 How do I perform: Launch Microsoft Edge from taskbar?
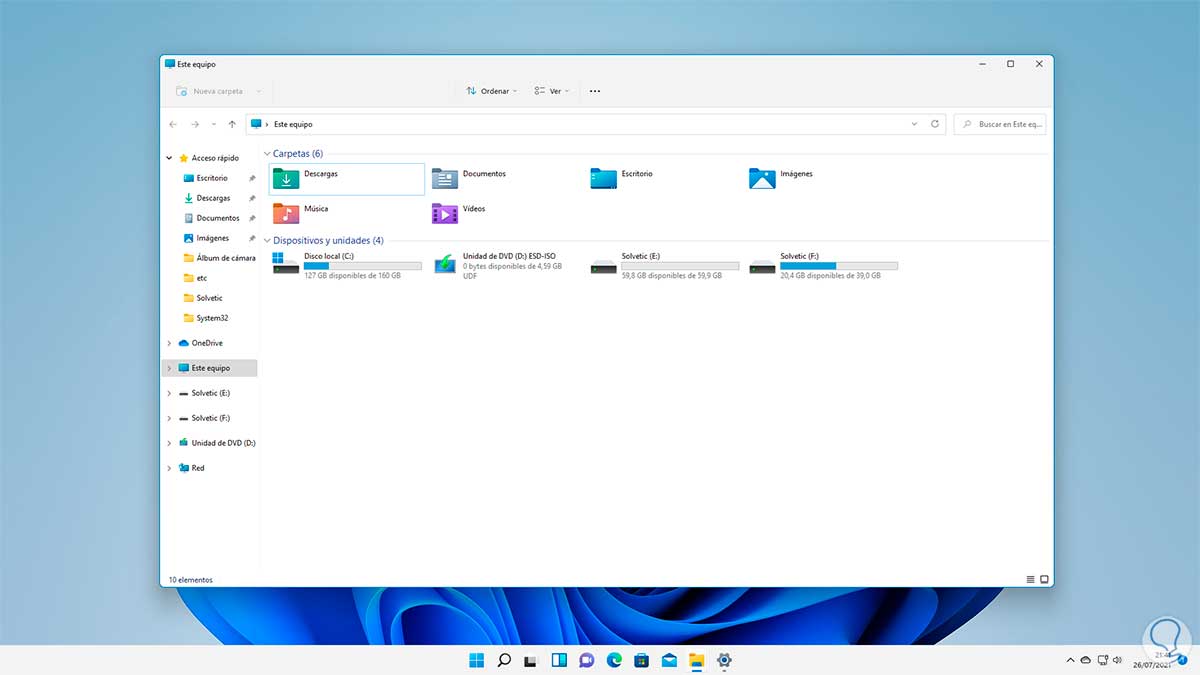point(614,660)
